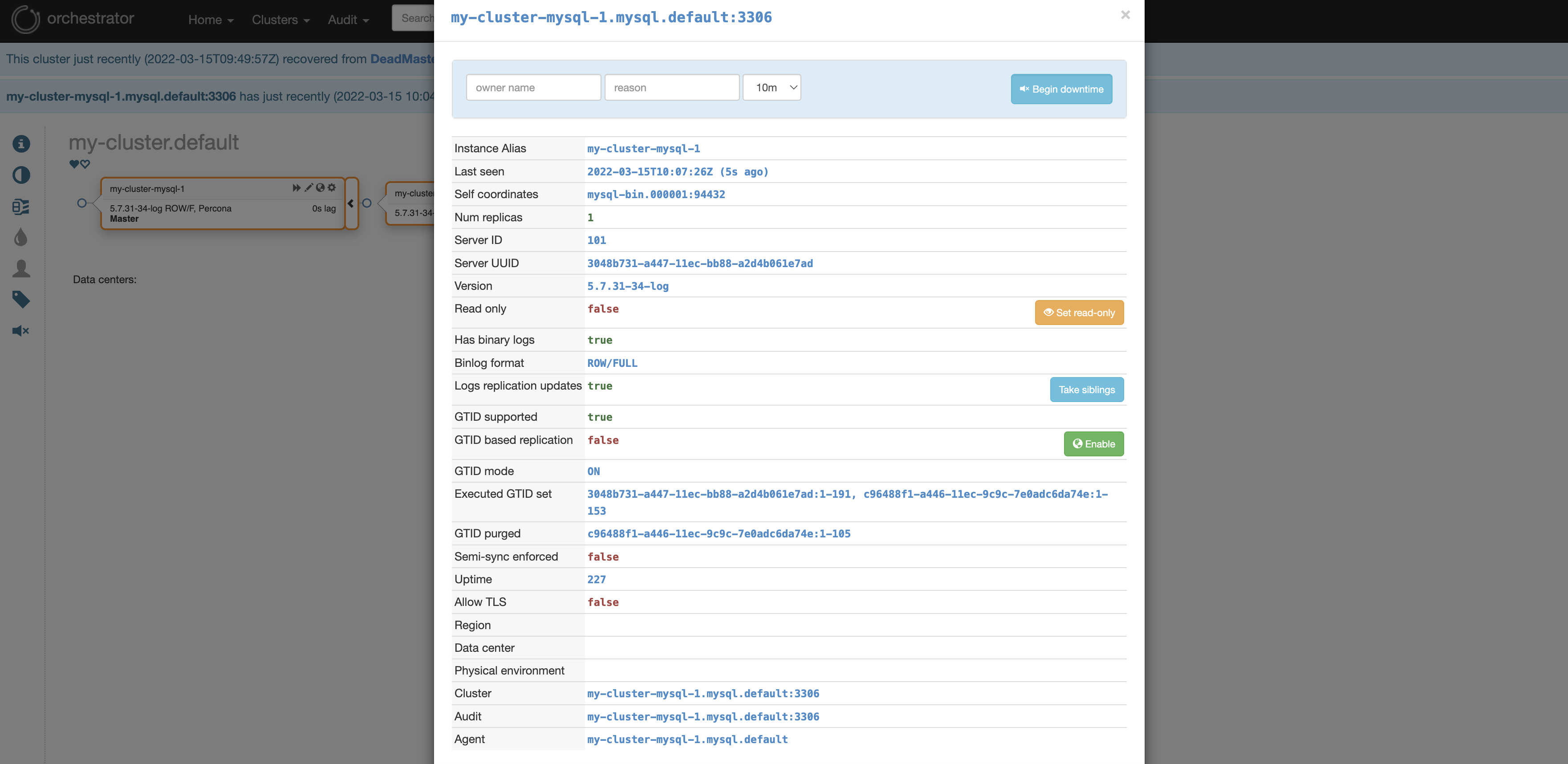This screenshot has width=1568, height=764.
Task: Expand the Clusters navigation dropdown
Action: click(x=280, y=18)
